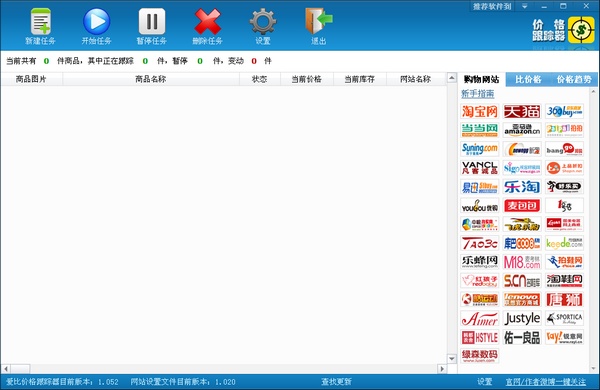
Task: Click the horizontal scrollbar left arrow
Action: (x=6, y=369)
